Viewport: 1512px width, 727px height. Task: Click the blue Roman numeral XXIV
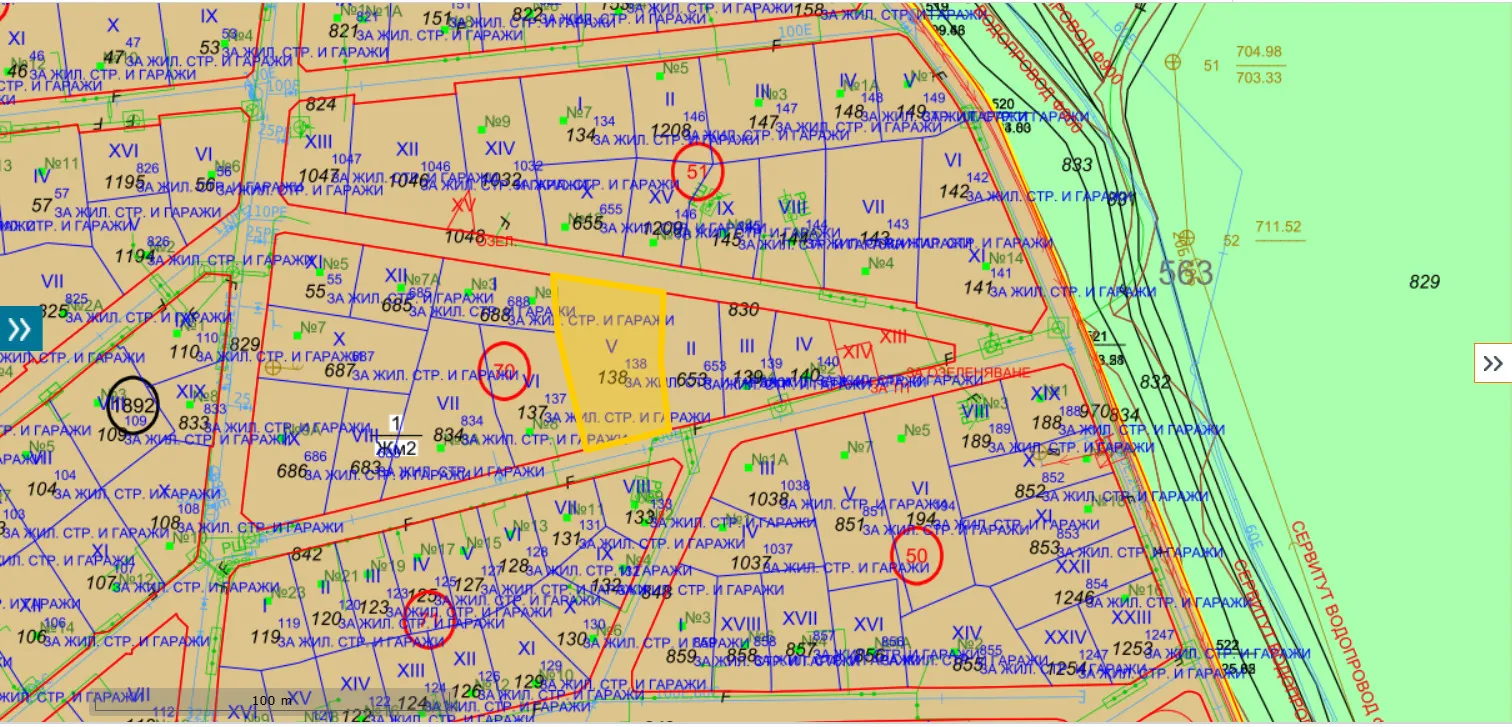click(1065, 637)
